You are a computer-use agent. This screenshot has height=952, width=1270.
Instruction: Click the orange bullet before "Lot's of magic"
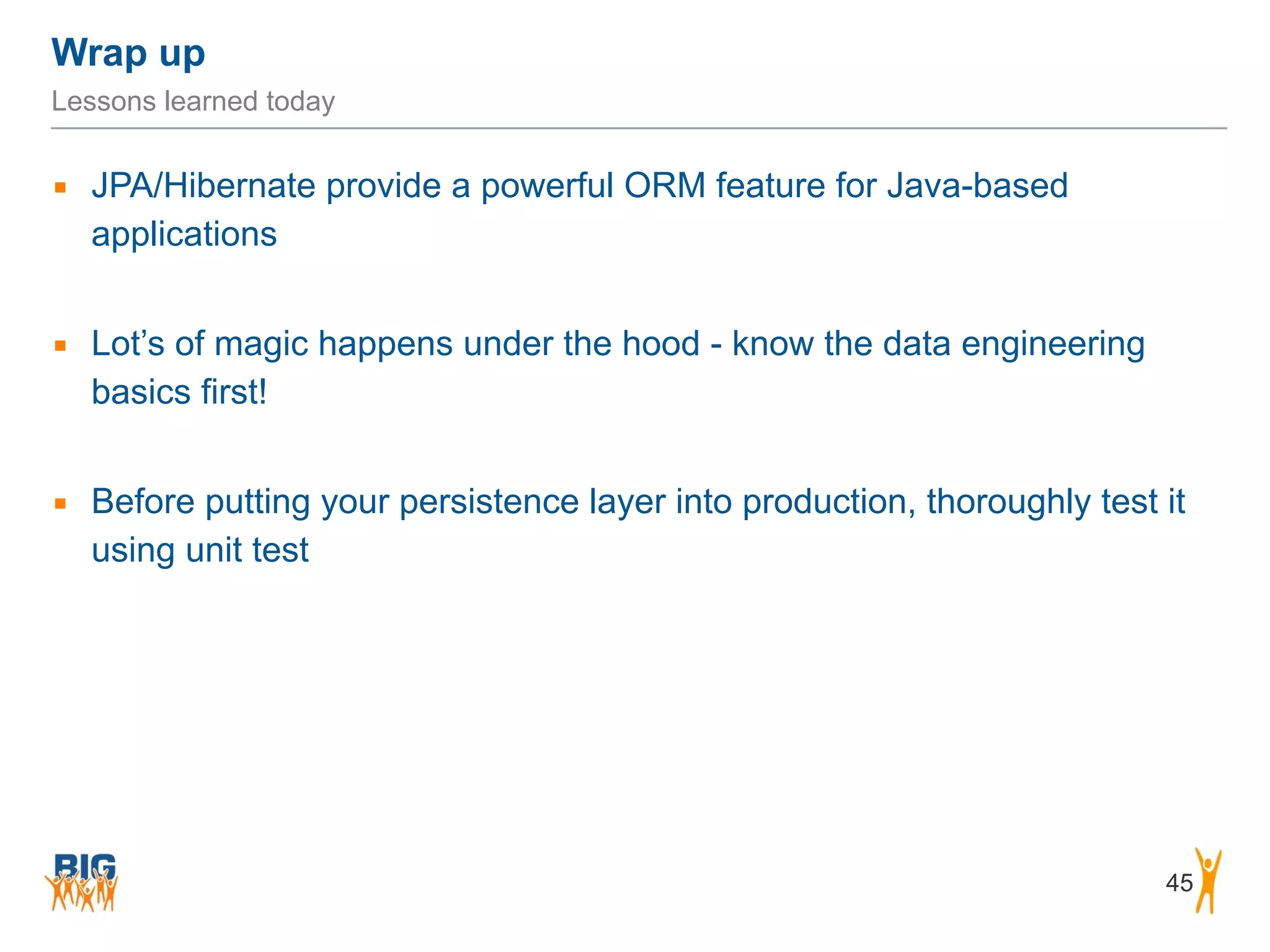60,345
